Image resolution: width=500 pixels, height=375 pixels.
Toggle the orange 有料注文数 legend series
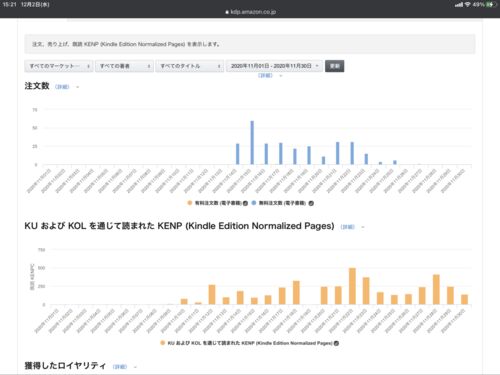pos(190,203)
